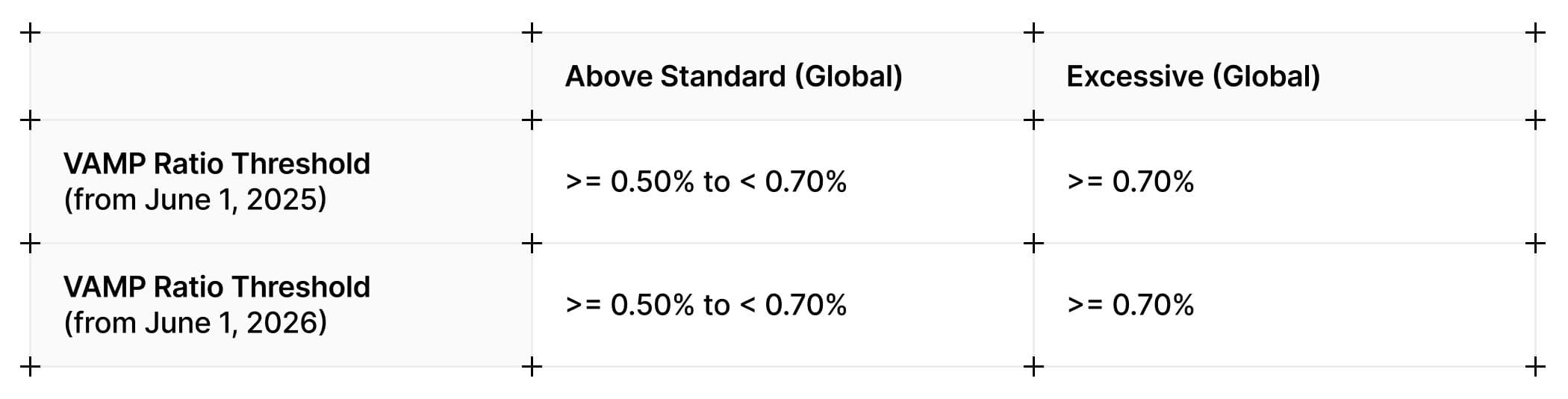Click the plus marker at table's top-left corner
The height and width of the screenshot is (399, 1568).
pos(30,33)
